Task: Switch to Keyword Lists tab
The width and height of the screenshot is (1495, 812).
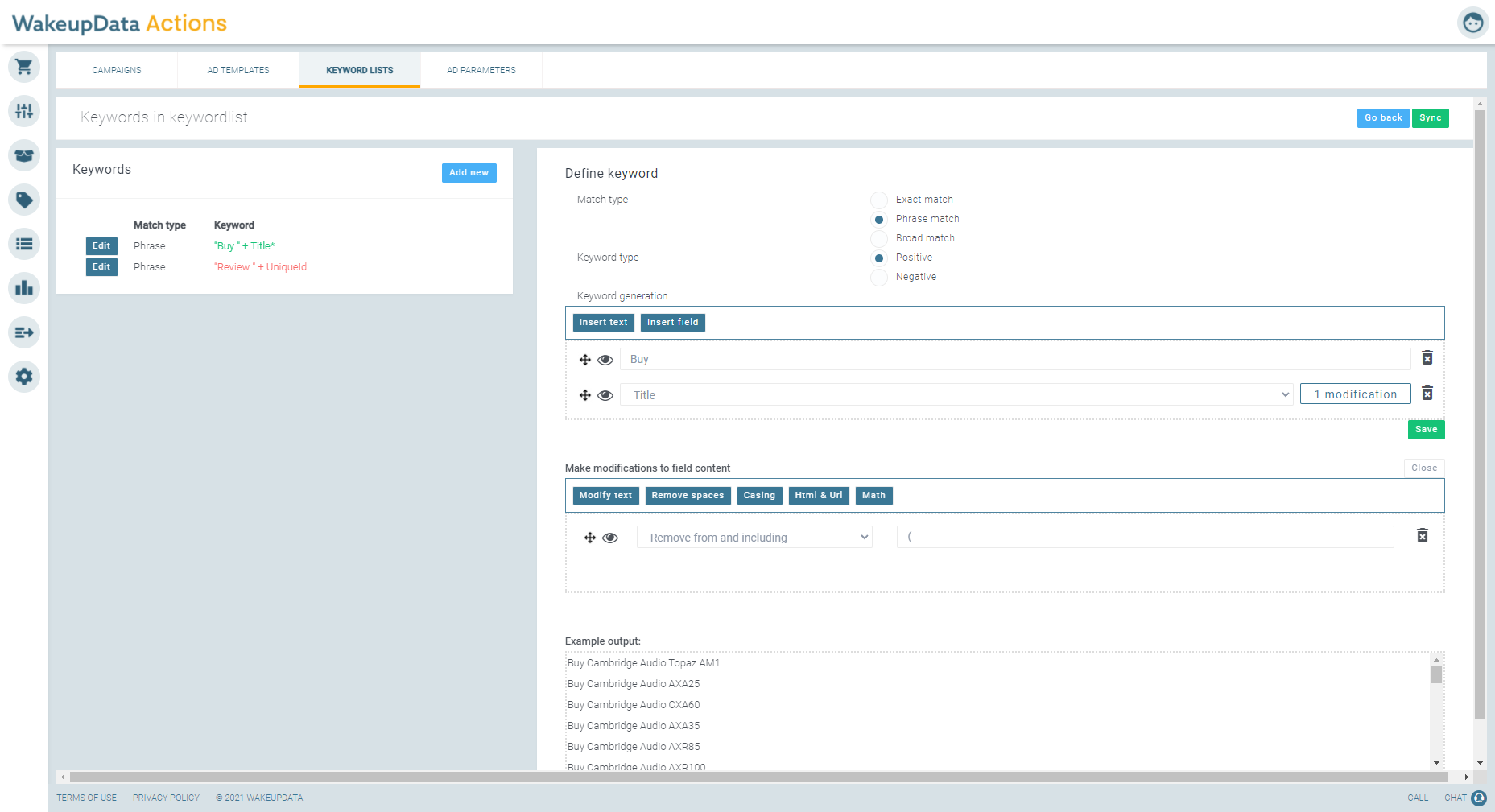Action: pyautogui.click(x=360, y=70)
